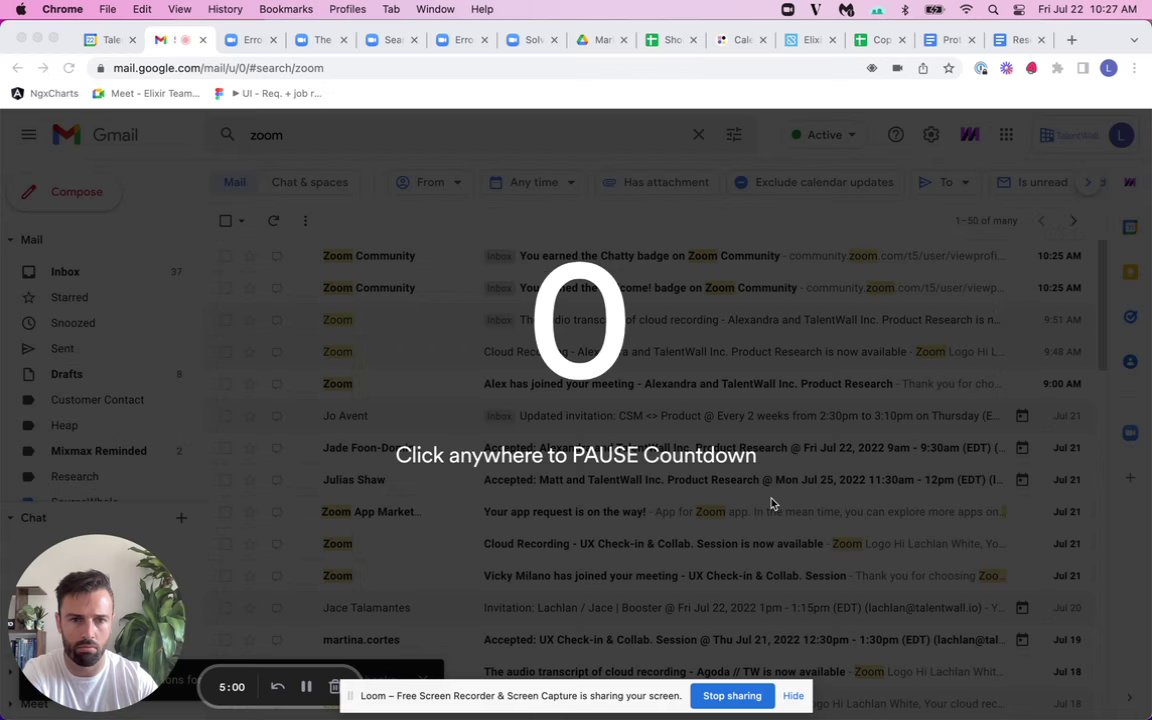Image resolution: width=1152 pixels, height=720 pixels.
Task: Open the History menu in menu bar
Action: 225,10
